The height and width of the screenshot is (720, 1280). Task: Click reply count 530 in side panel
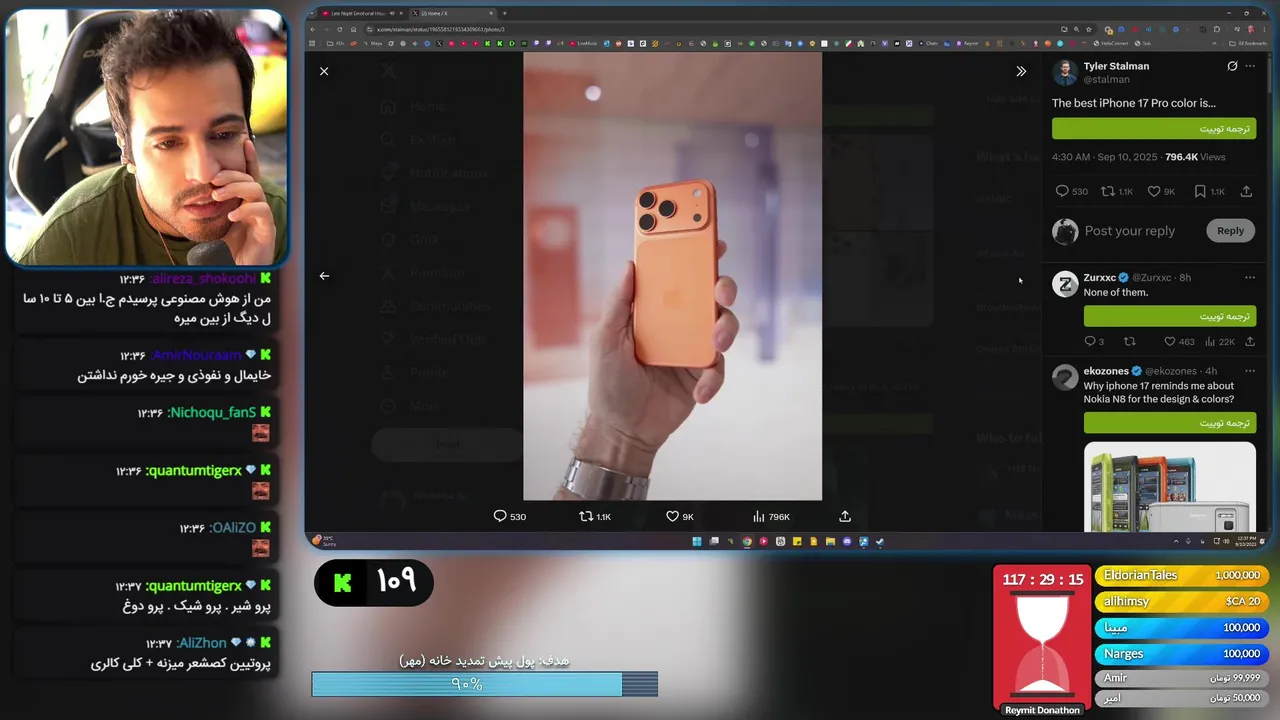coord(1071,191)
